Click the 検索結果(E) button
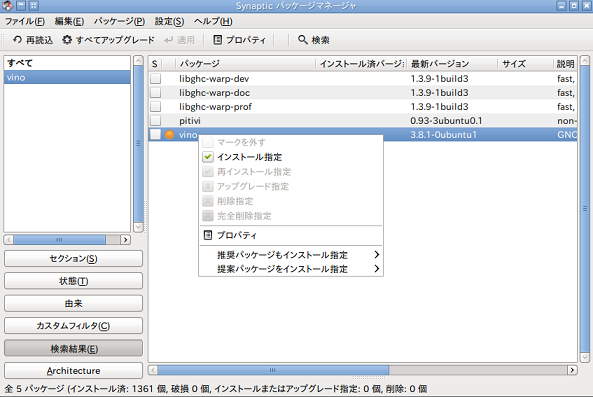This screenshot has width=593, height=397. pos(73,349)
